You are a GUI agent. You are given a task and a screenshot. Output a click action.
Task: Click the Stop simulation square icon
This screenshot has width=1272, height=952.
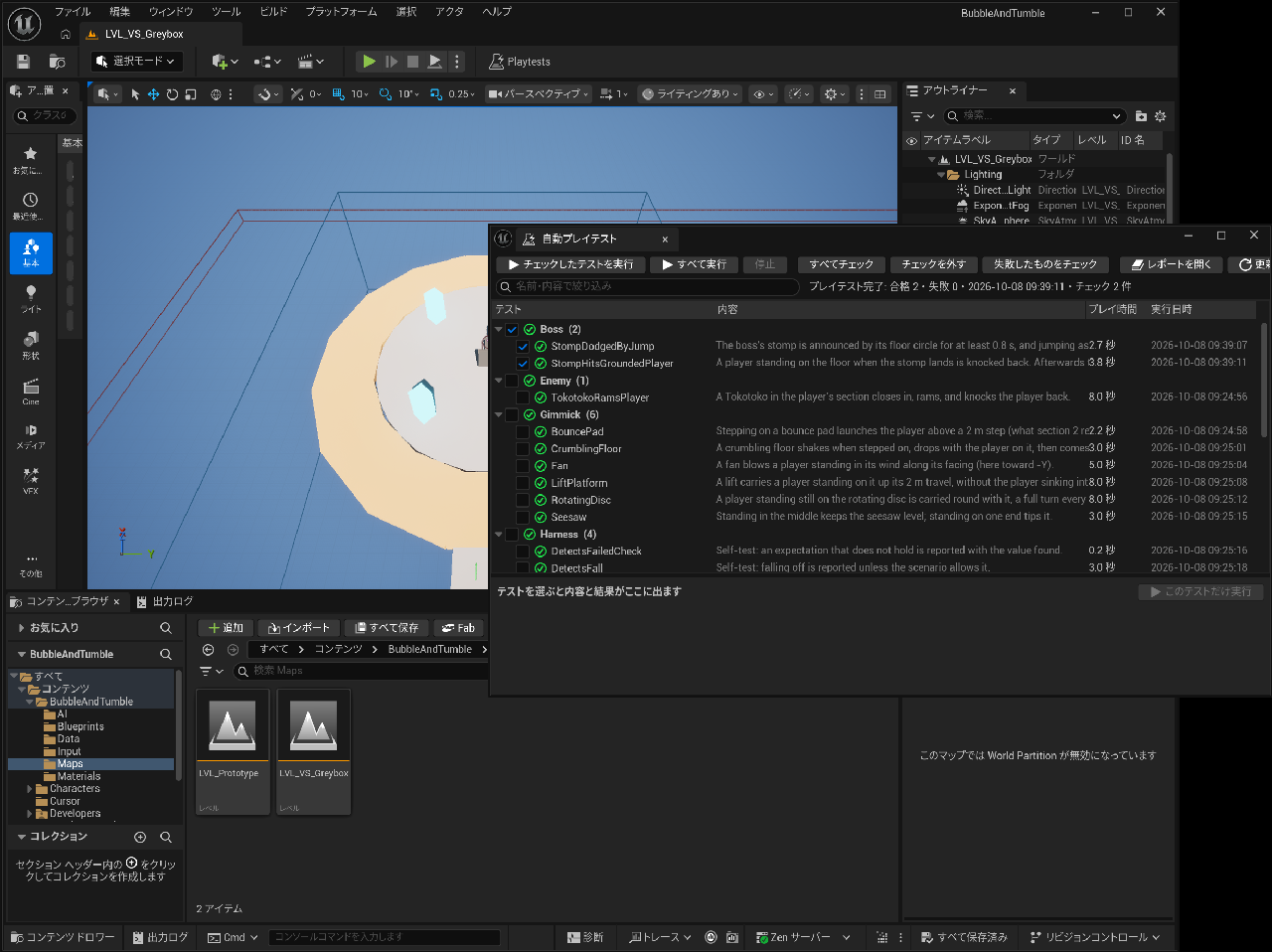(412, 62)
